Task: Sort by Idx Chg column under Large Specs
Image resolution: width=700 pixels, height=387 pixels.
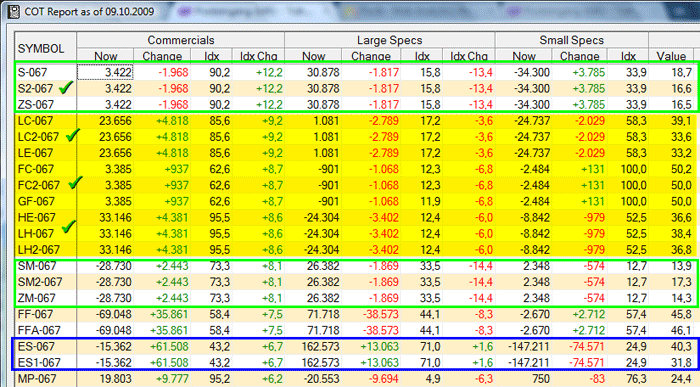Action: point(468,56)
